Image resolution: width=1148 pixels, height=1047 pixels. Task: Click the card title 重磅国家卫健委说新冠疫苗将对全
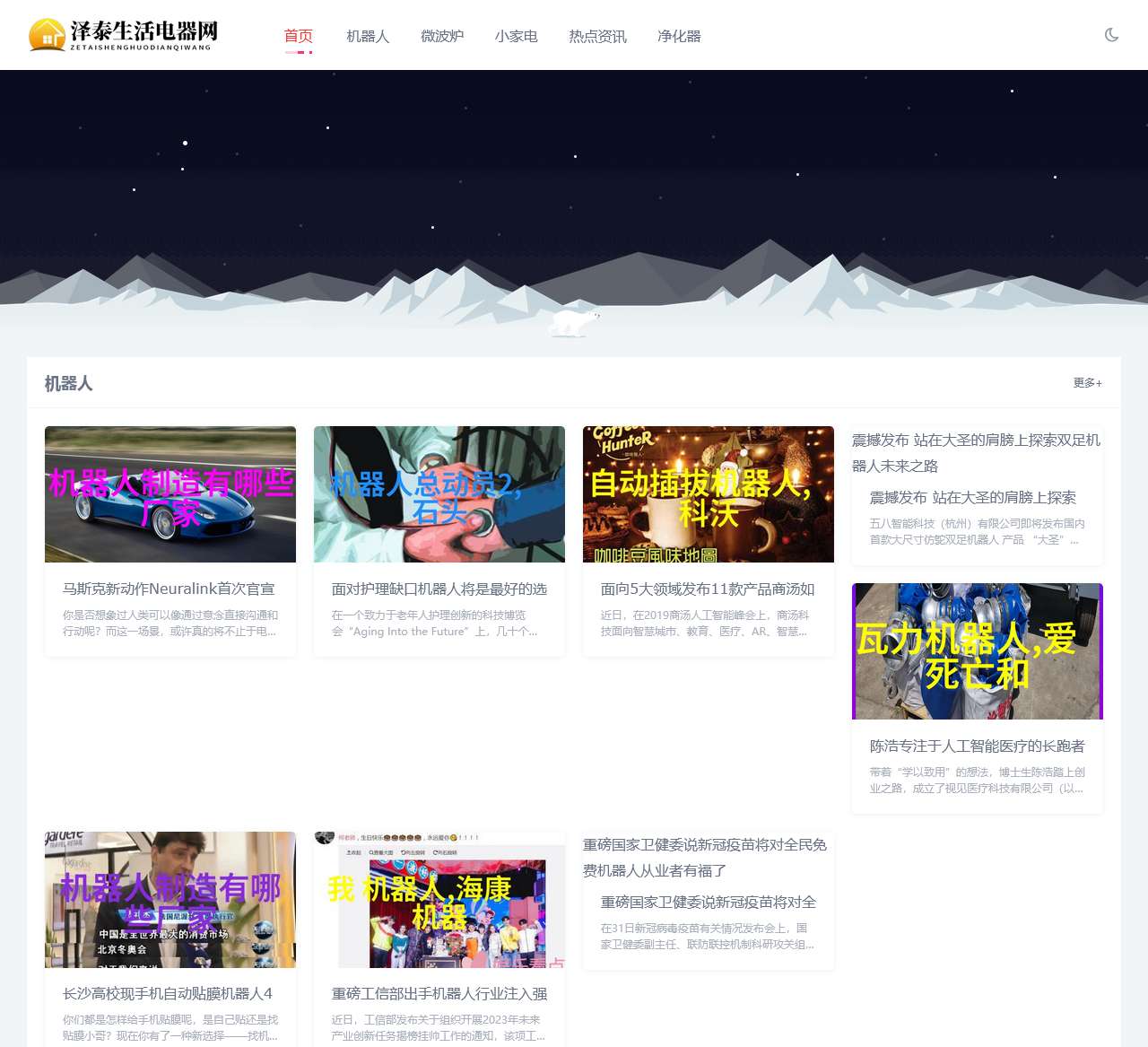tap(709, 903)
